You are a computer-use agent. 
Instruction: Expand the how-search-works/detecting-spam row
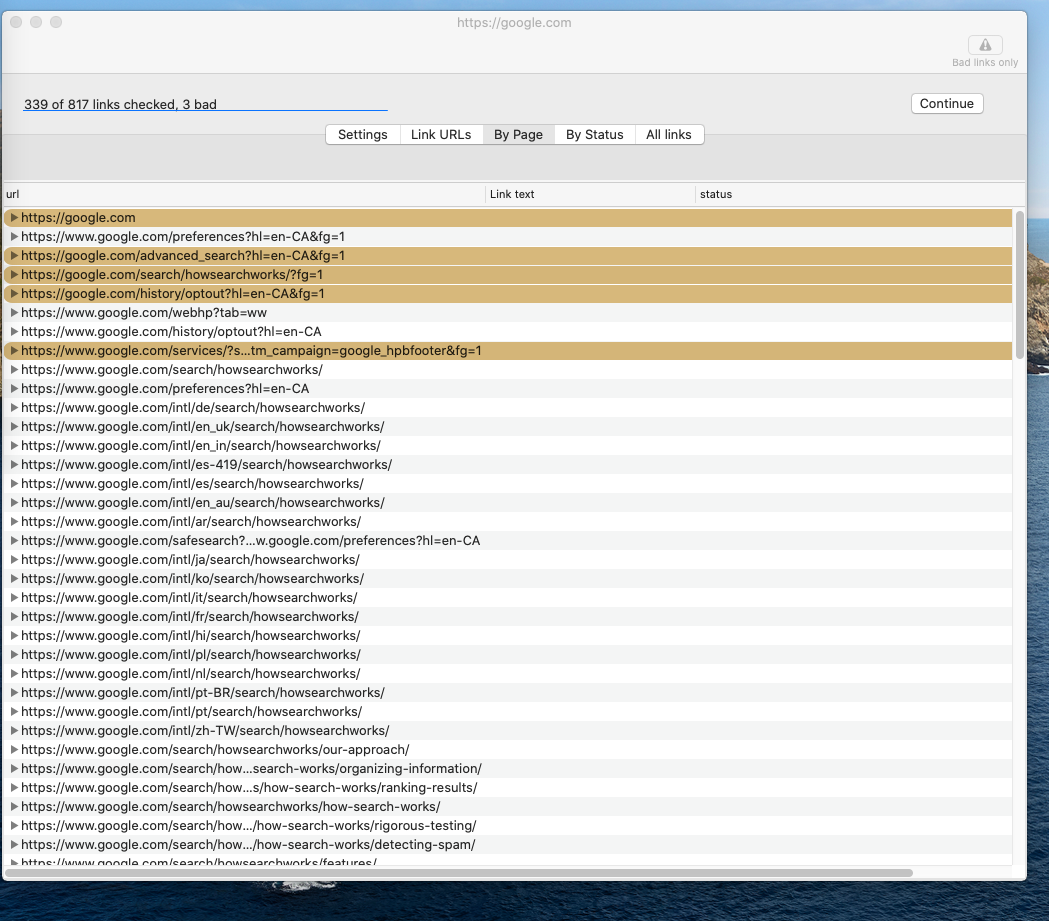click(14, 844)
